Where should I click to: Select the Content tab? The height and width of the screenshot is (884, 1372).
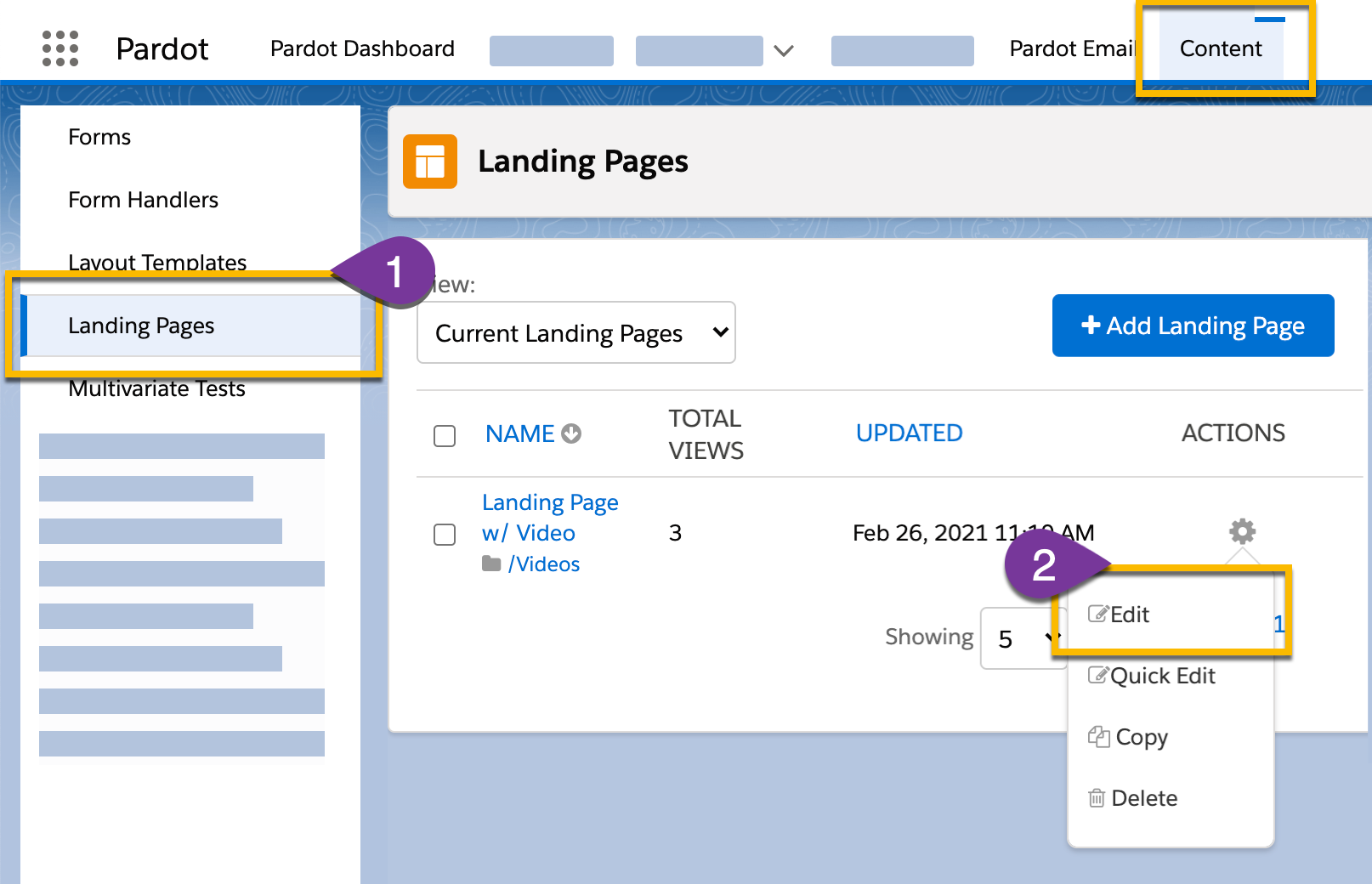[1221, 48]
